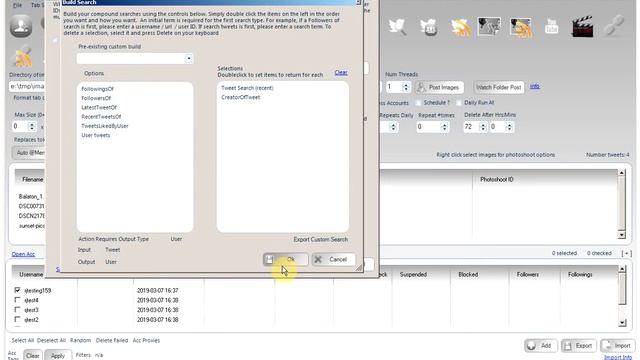Select FollowersOf in Options list
The image size is (640, 360).
click(x=96, y=98)
